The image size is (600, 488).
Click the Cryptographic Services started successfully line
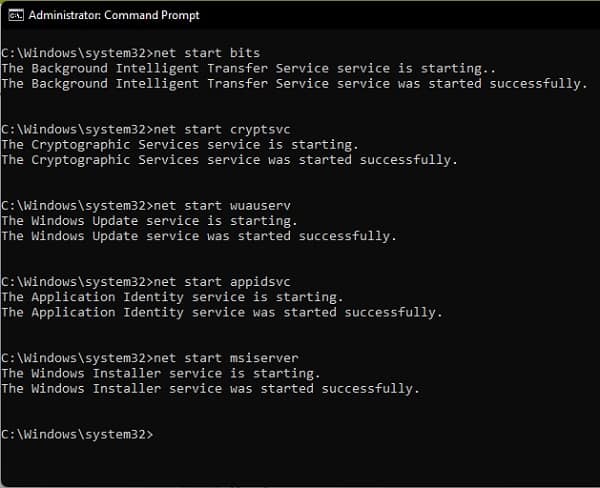[x=229, y=160]
